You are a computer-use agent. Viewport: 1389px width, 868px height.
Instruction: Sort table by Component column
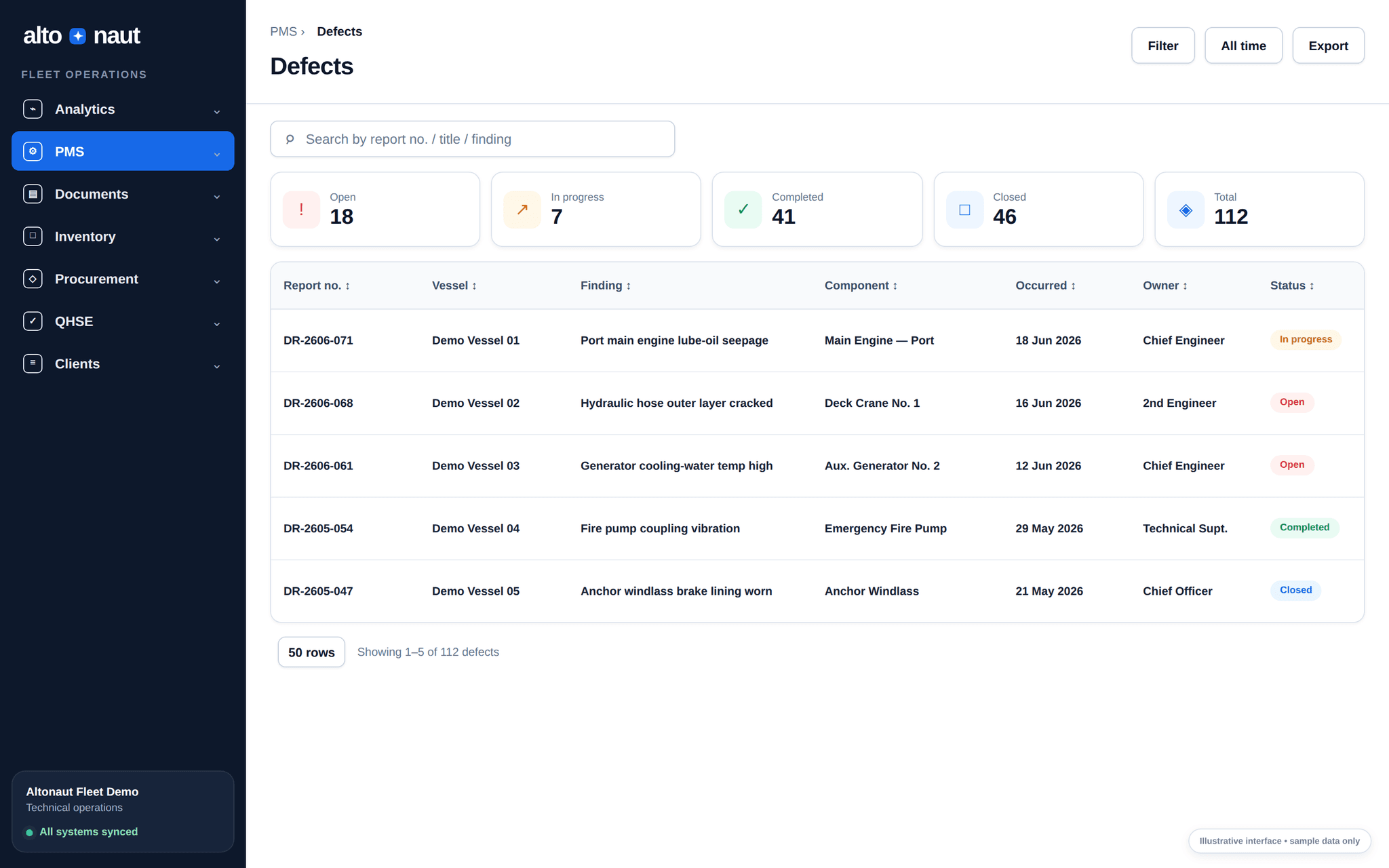click(861, 285)
